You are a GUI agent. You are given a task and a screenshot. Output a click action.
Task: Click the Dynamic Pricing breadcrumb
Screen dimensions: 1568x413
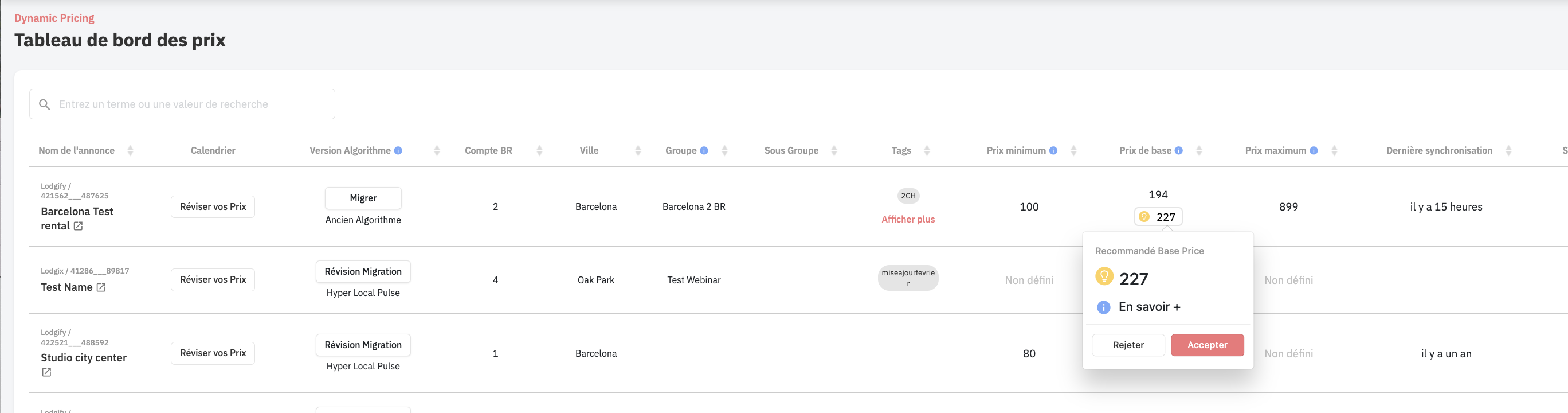click(54, 18)
